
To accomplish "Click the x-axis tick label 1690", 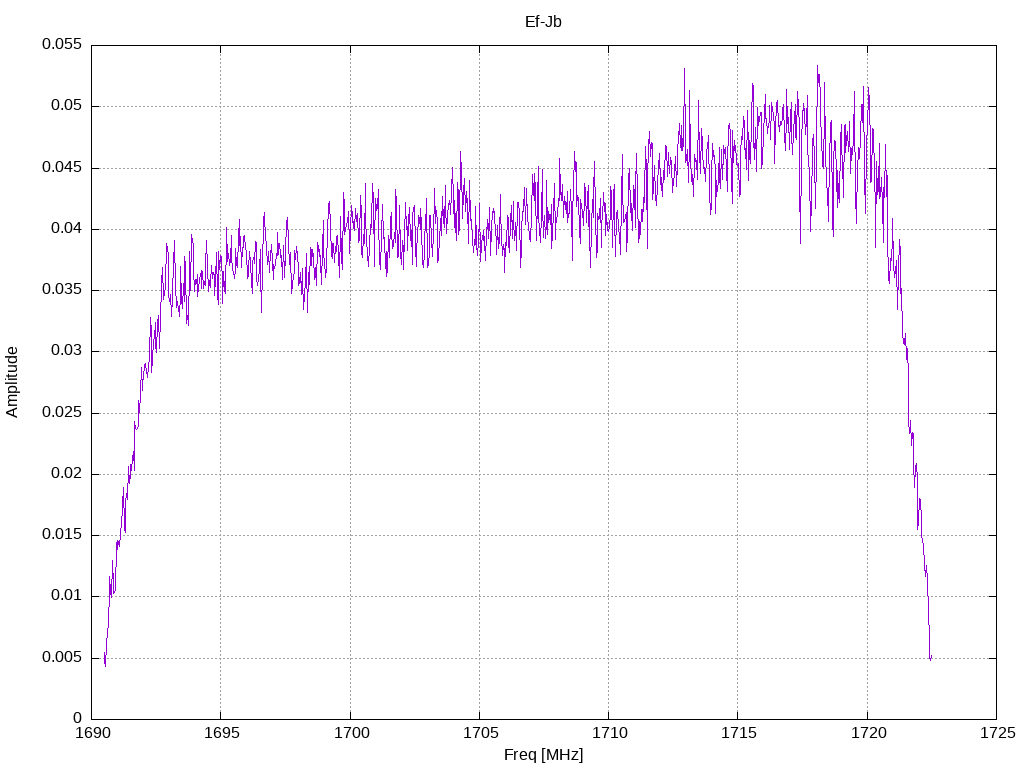I will [92, 733].
